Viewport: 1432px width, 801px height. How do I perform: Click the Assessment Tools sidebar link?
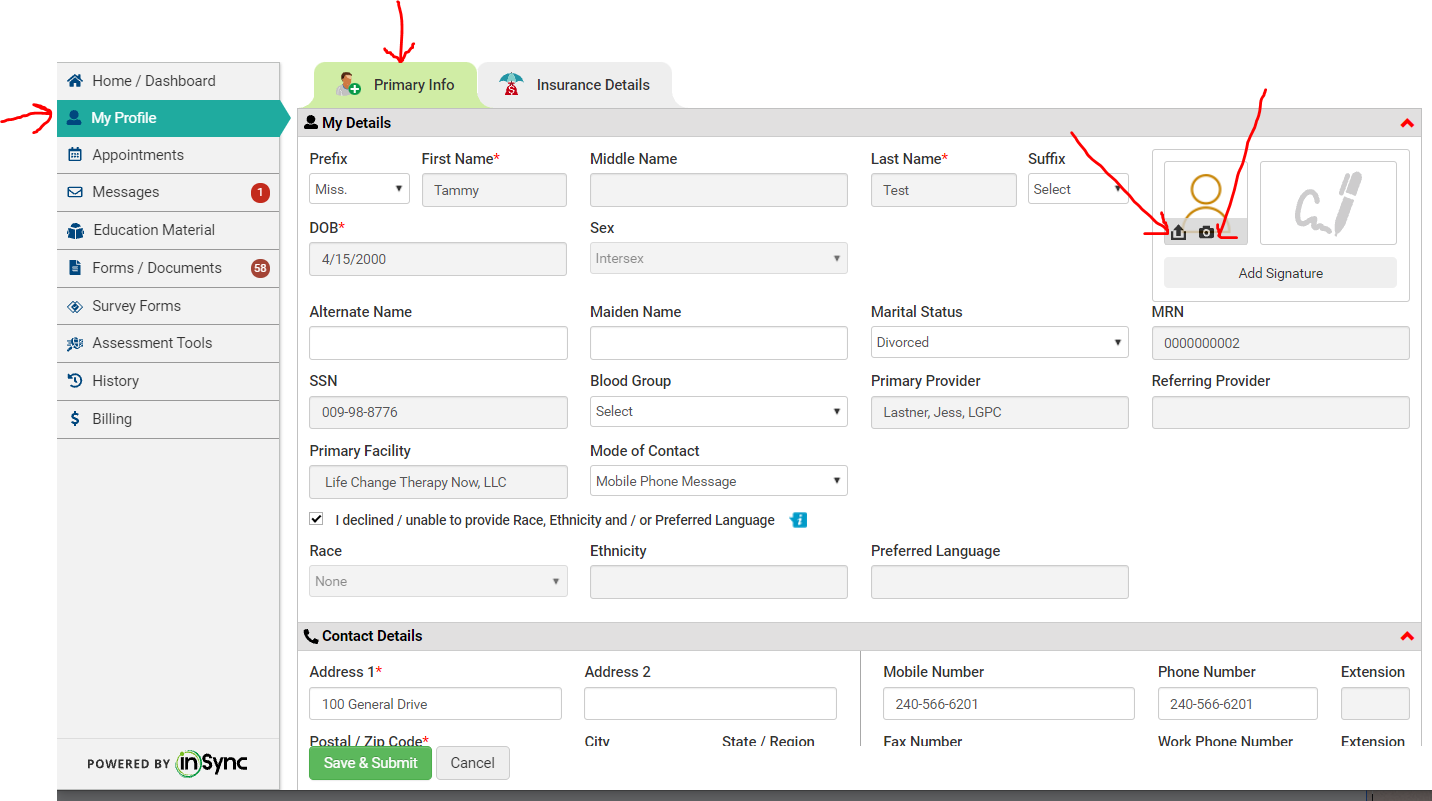[x=168, y=343]
